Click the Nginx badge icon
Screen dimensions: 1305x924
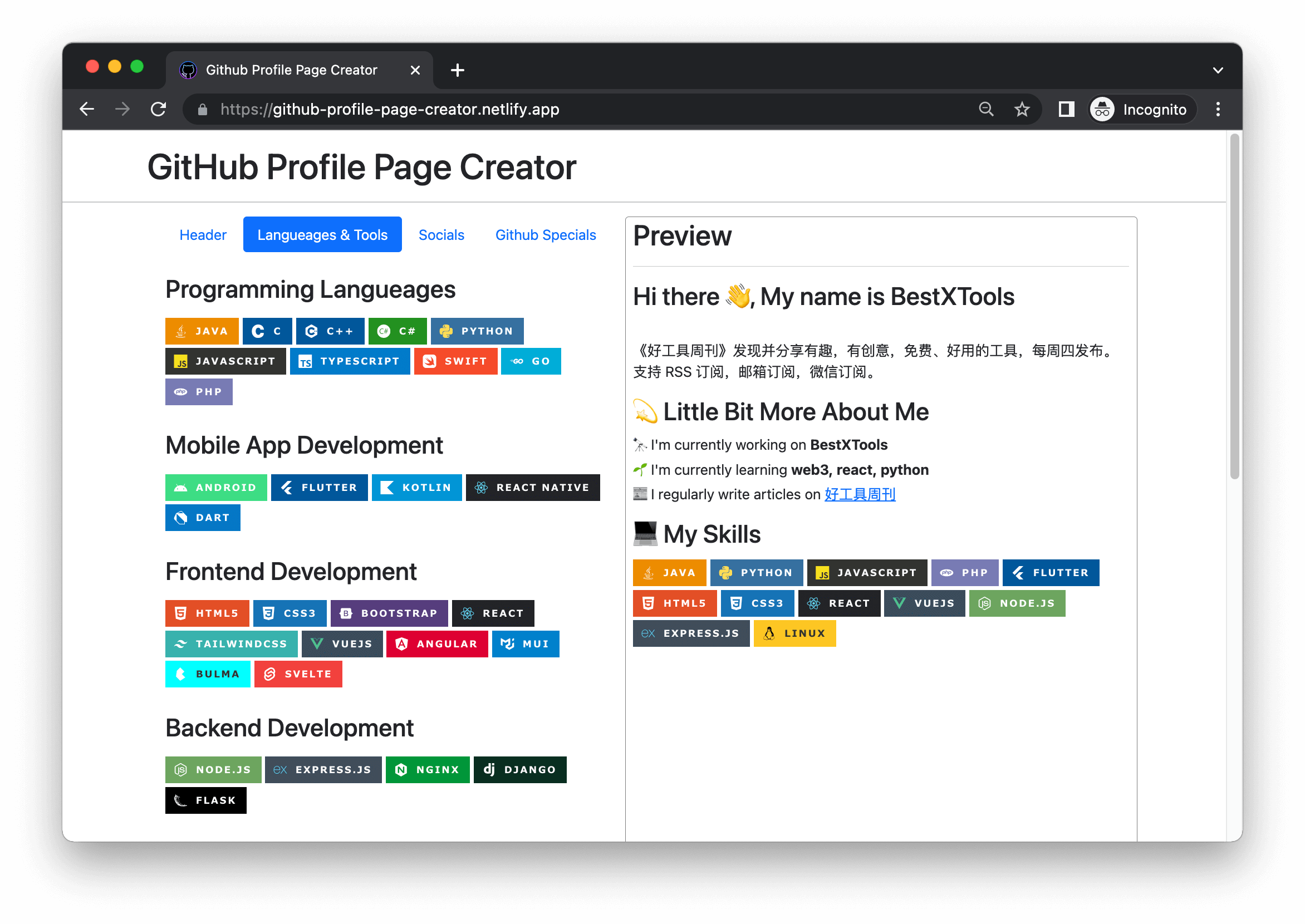click(x=401, y=770)
